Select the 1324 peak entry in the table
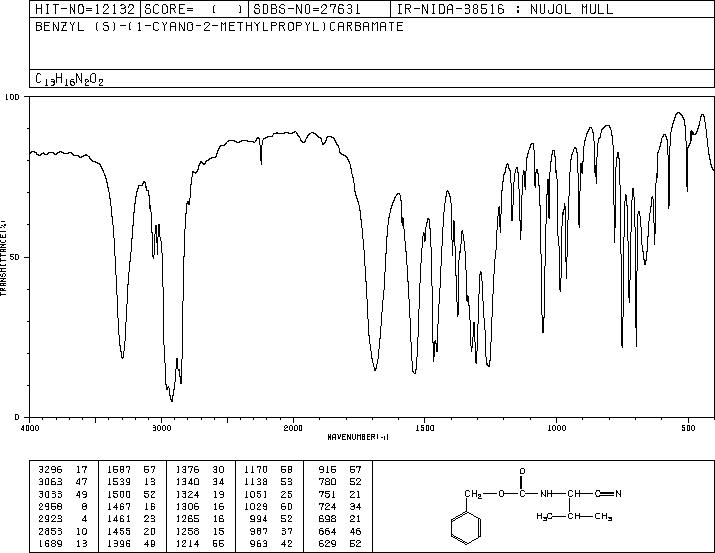 [200, 494]
